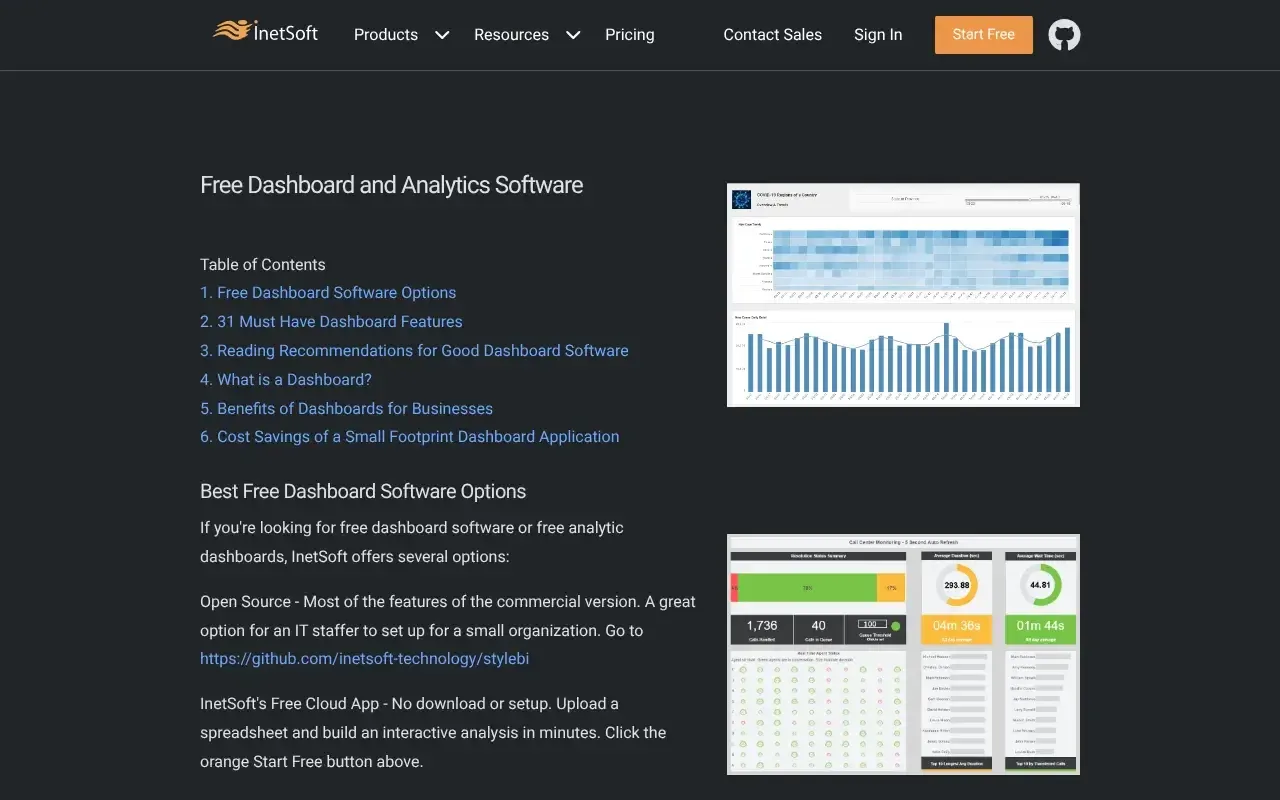This screenshot has width=1280, height=800.
Task: Select Contact Sales
Action: pyautogui.click(x=772, y=34)
